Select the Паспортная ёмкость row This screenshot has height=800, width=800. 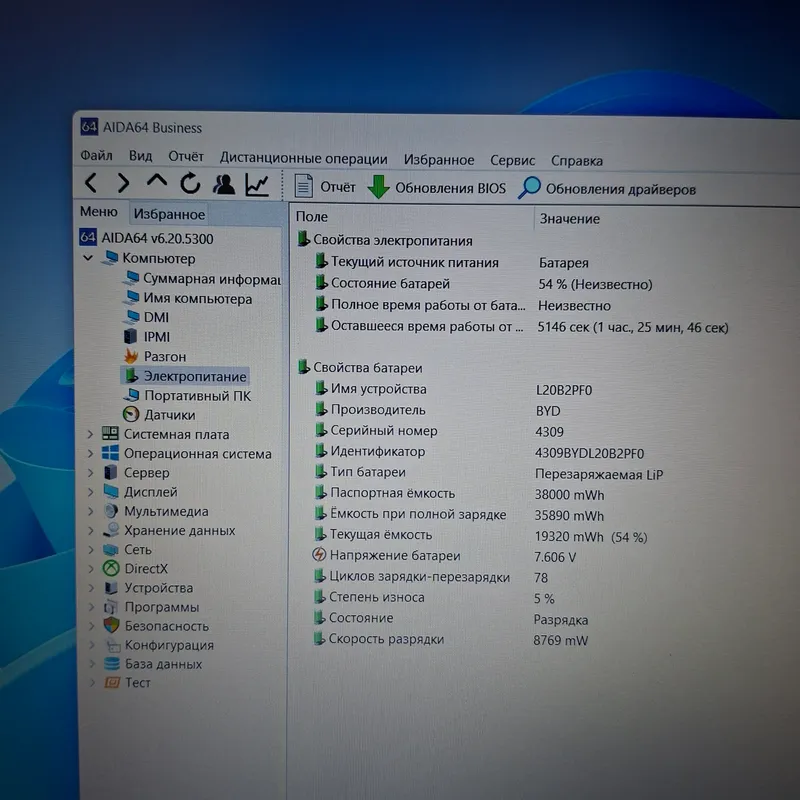click(x=459, y=494)
